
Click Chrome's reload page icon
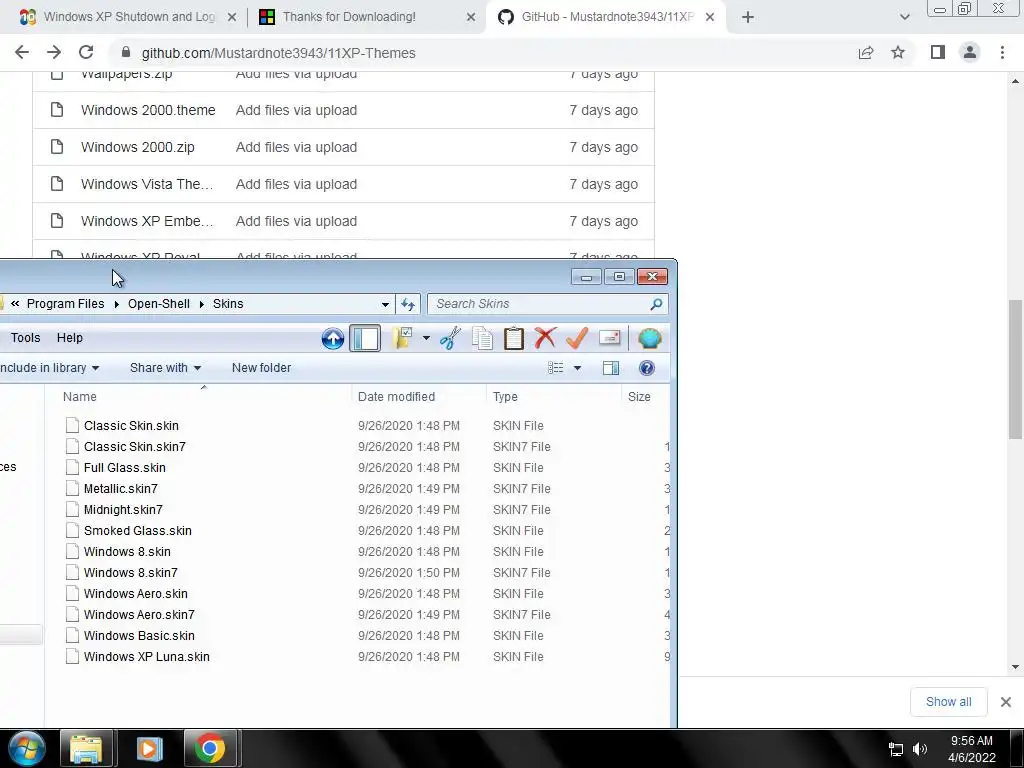point(86,53)
